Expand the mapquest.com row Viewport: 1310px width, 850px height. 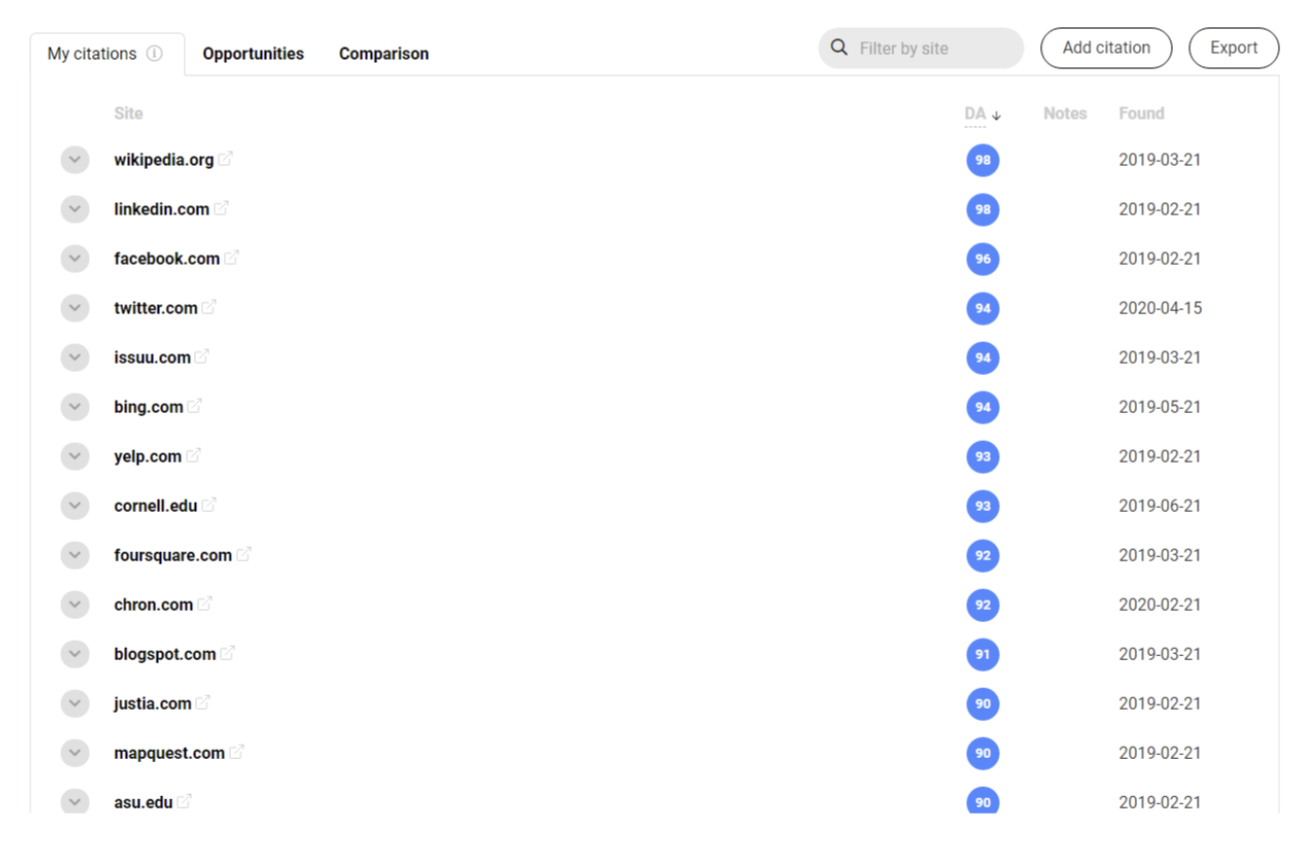75,754
